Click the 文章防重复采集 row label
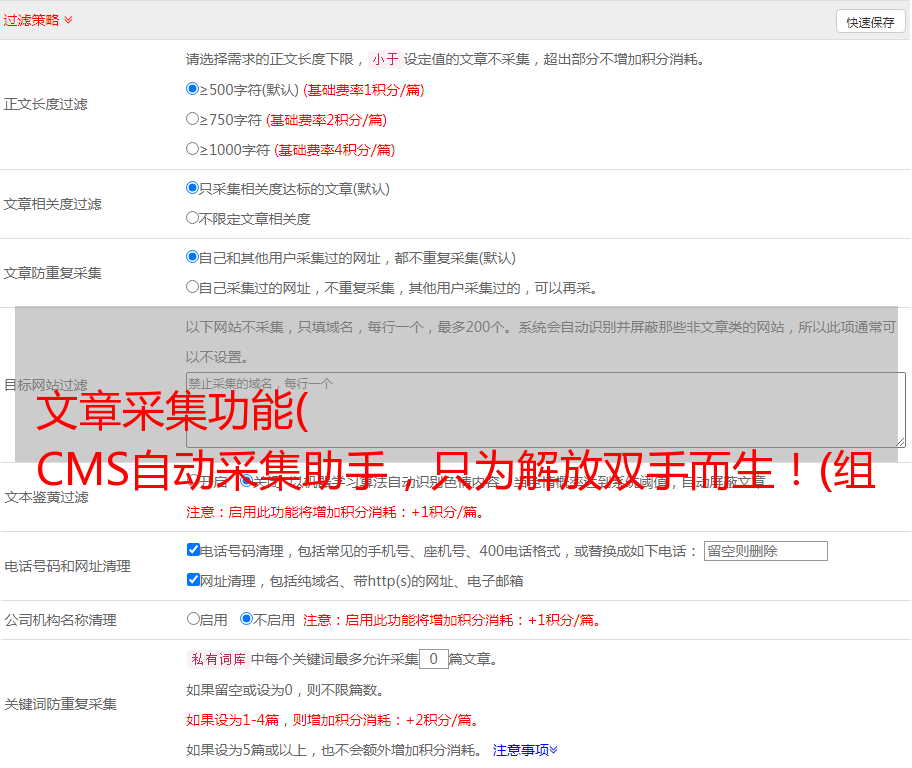Image resolution: width=912 pixels, height=768 pixels. 52,273
